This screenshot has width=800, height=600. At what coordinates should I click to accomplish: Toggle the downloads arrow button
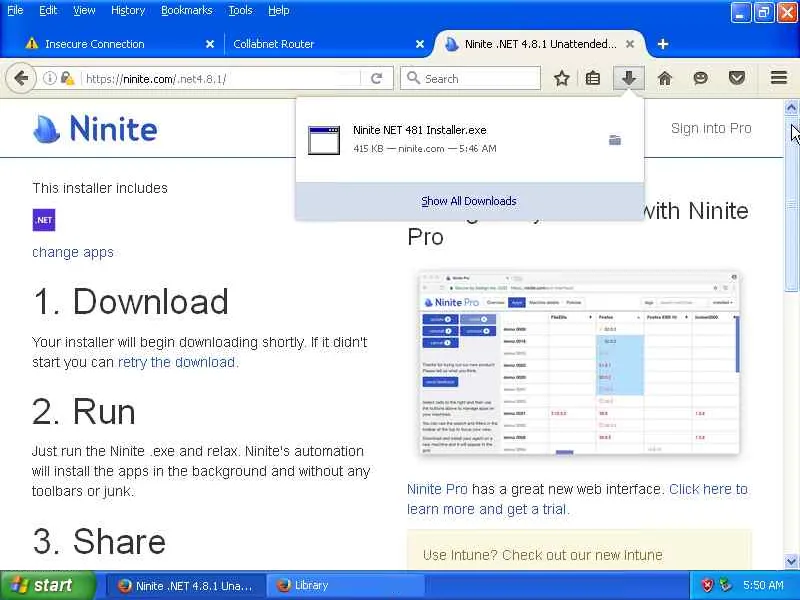coord(629,79)
